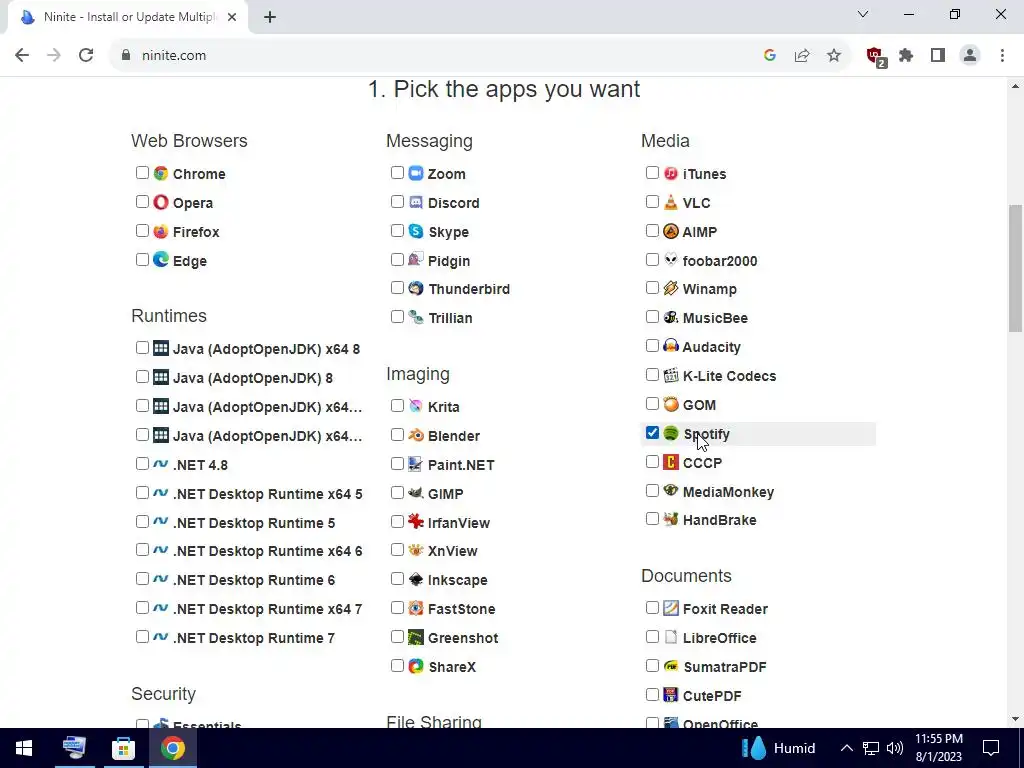Open a new browser tab

pyautogui.click(x=270, y=18)
